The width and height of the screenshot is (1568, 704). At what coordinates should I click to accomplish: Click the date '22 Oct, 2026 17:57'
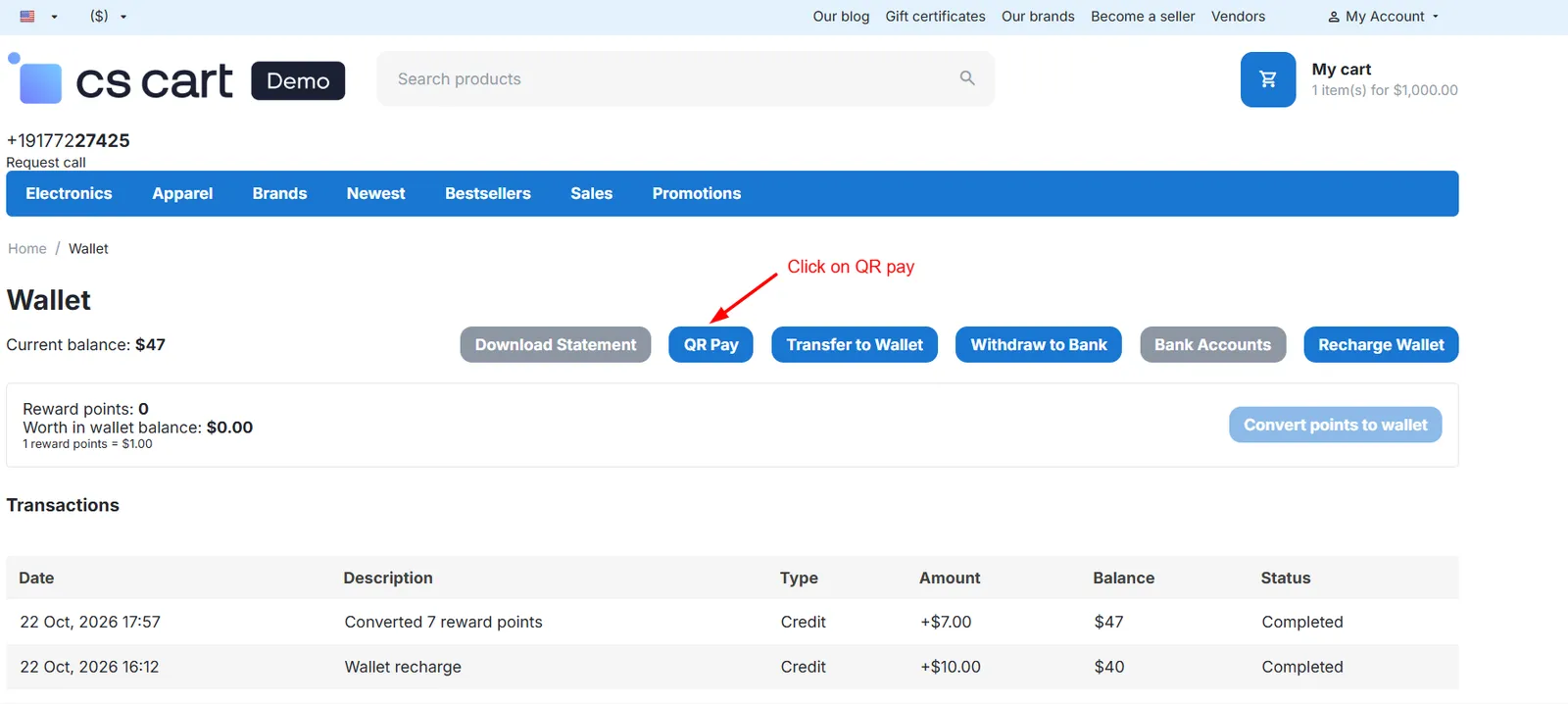(90, 622)
